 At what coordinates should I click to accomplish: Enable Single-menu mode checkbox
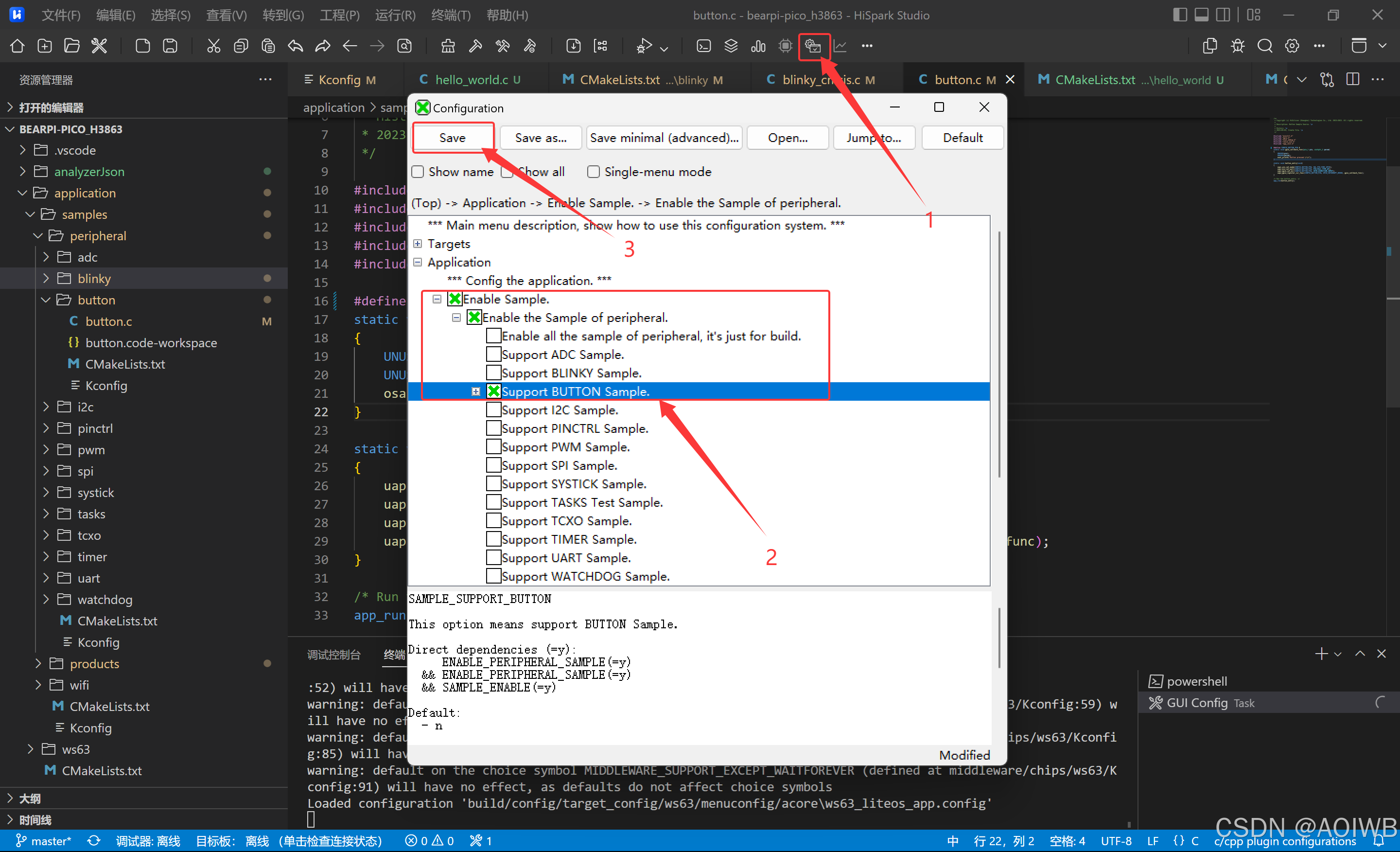pos(593,172)
